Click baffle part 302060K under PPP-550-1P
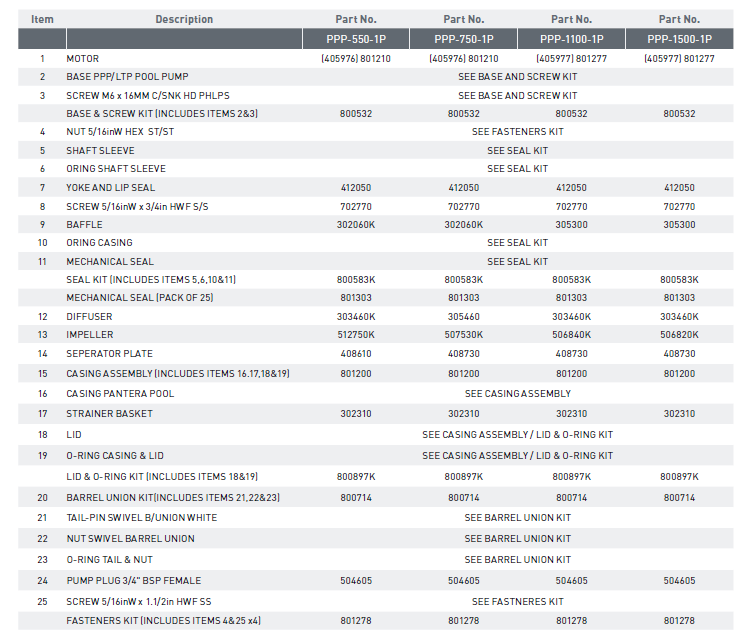This screenshot has height=633, width=744. point(356,225)
